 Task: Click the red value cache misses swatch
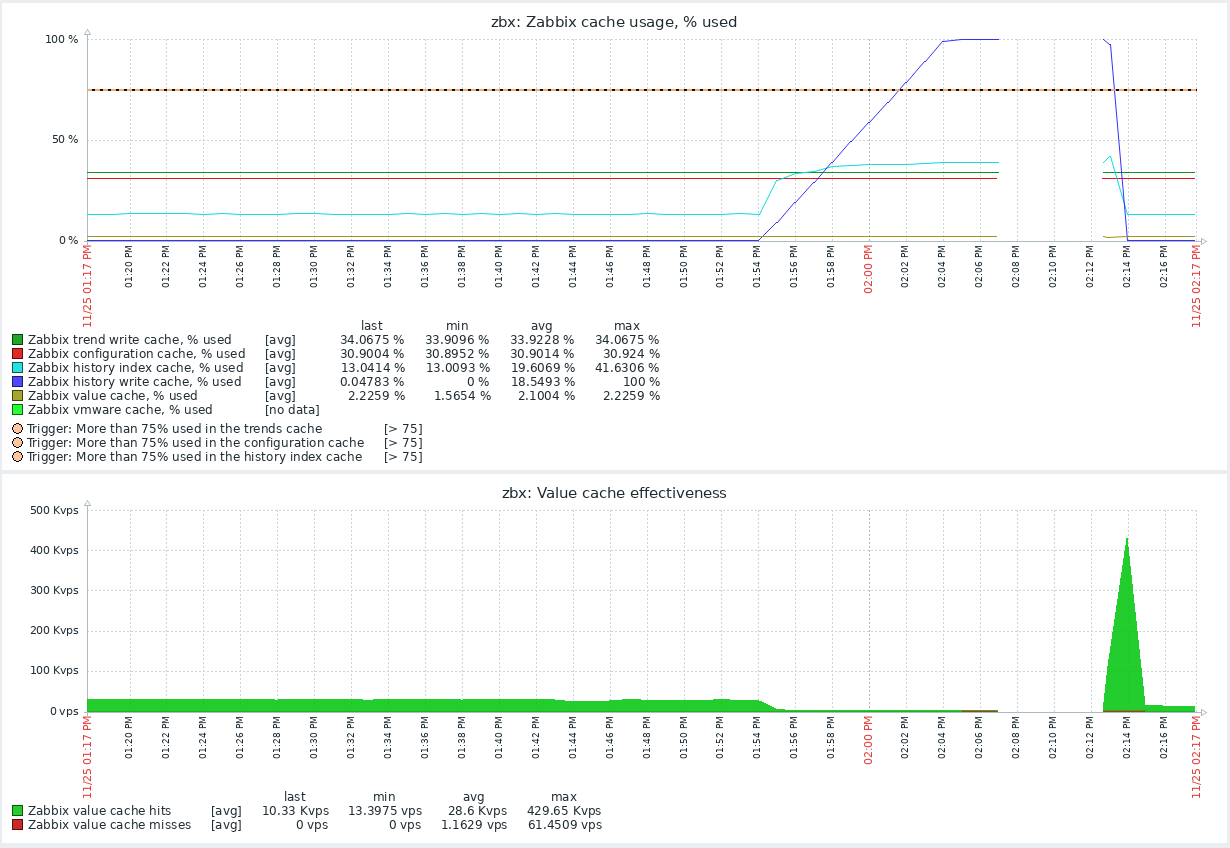click(17, 825)
